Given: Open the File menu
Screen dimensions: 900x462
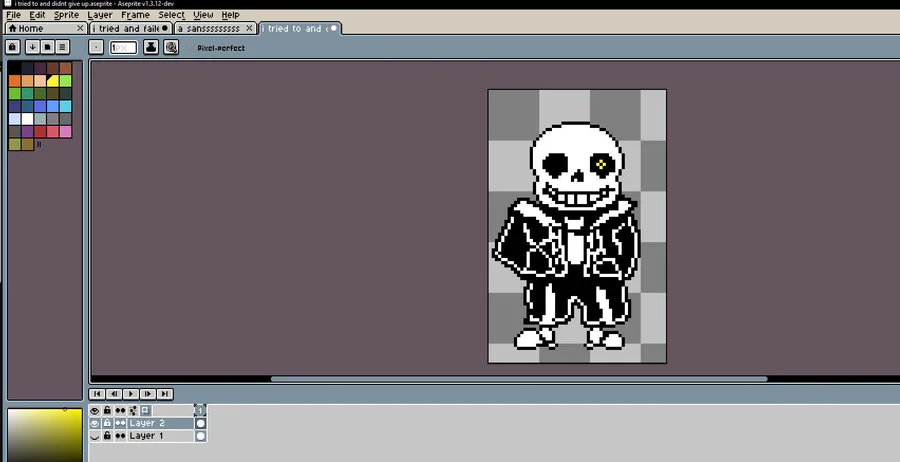Looking at the screenshot, I should pyautogui.click(x=13, y=15).
